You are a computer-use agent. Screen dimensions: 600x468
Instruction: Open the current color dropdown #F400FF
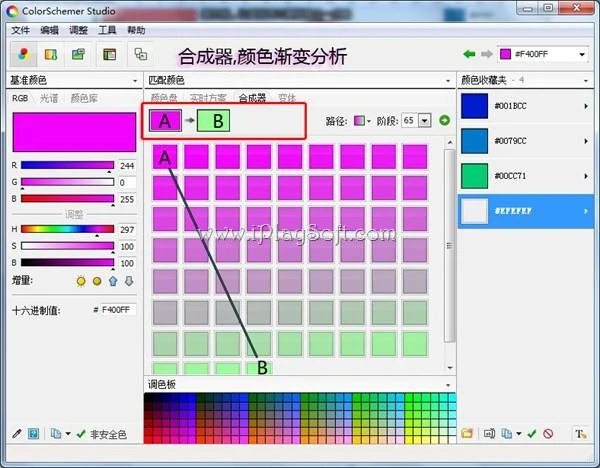(x=582, y=54)
